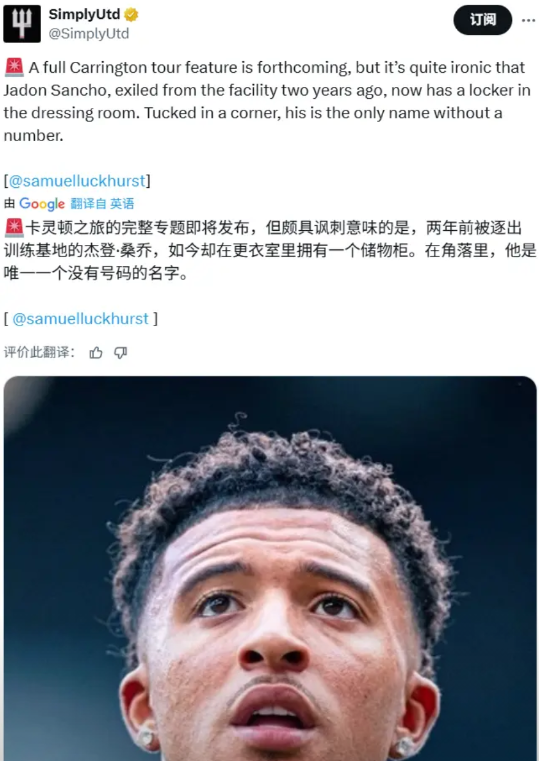The width and height of the screenshot is (539, 761).
Task: Click the gold verified badge
Action: 131,15
